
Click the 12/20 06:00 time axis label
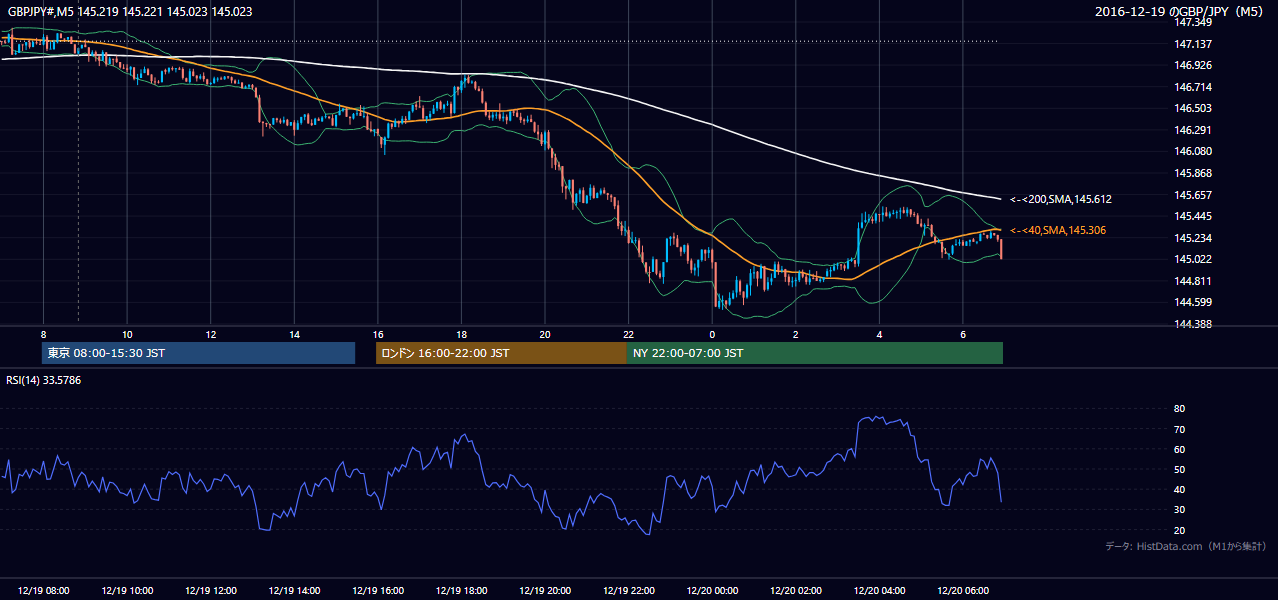coord(962,591)
